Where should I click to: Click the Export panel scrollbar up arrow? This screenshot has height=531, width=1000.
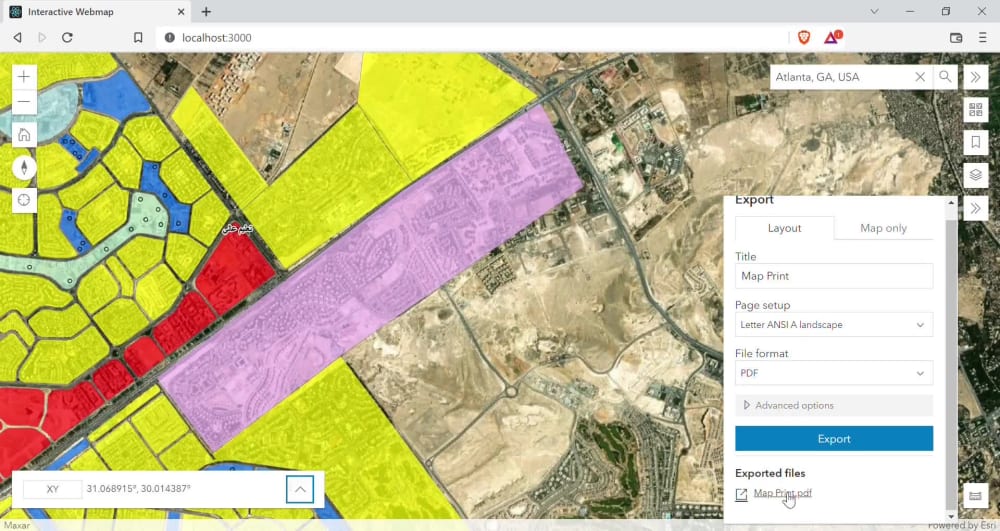click(951, 202)
